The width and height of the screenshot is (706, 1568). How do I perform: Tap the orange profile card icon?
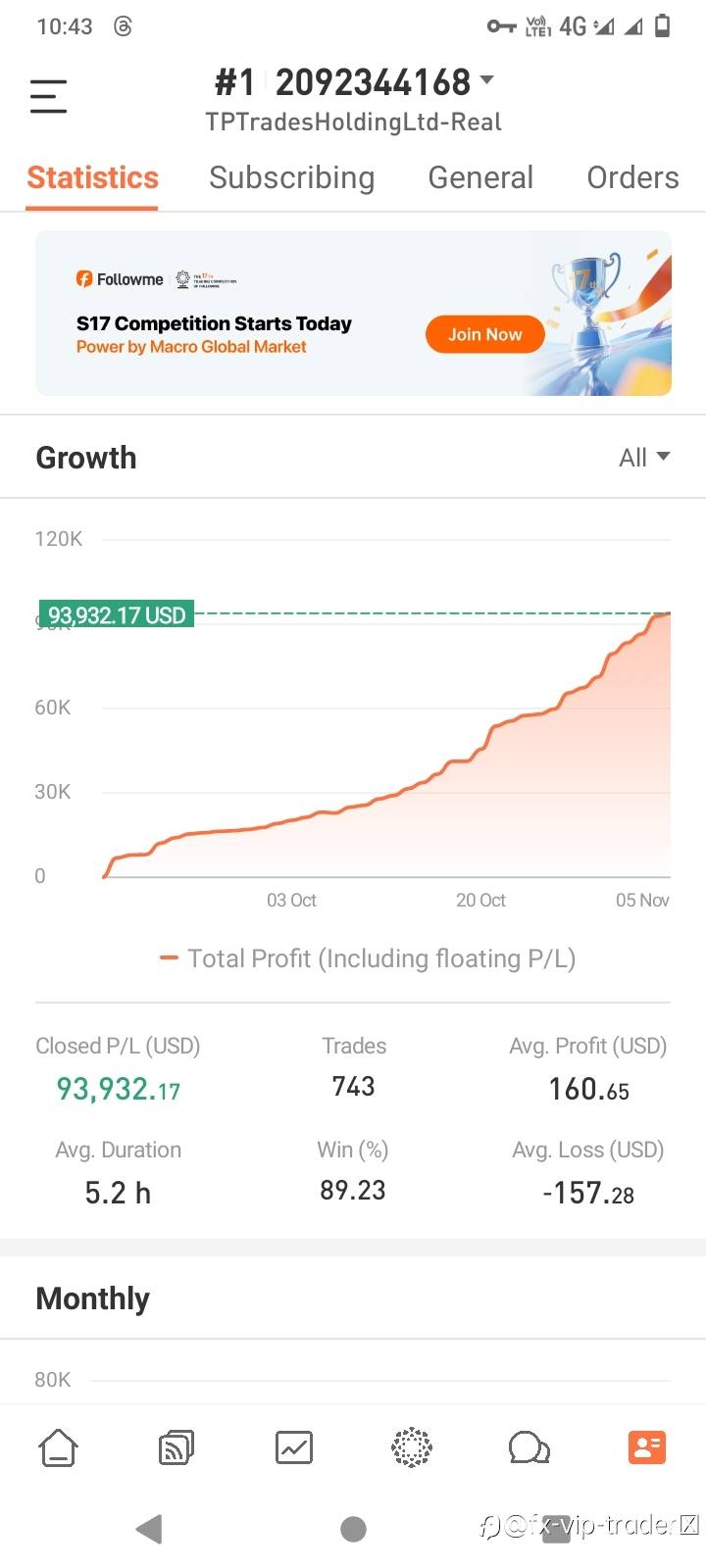pyautogui.click(x=647, y=1447)
